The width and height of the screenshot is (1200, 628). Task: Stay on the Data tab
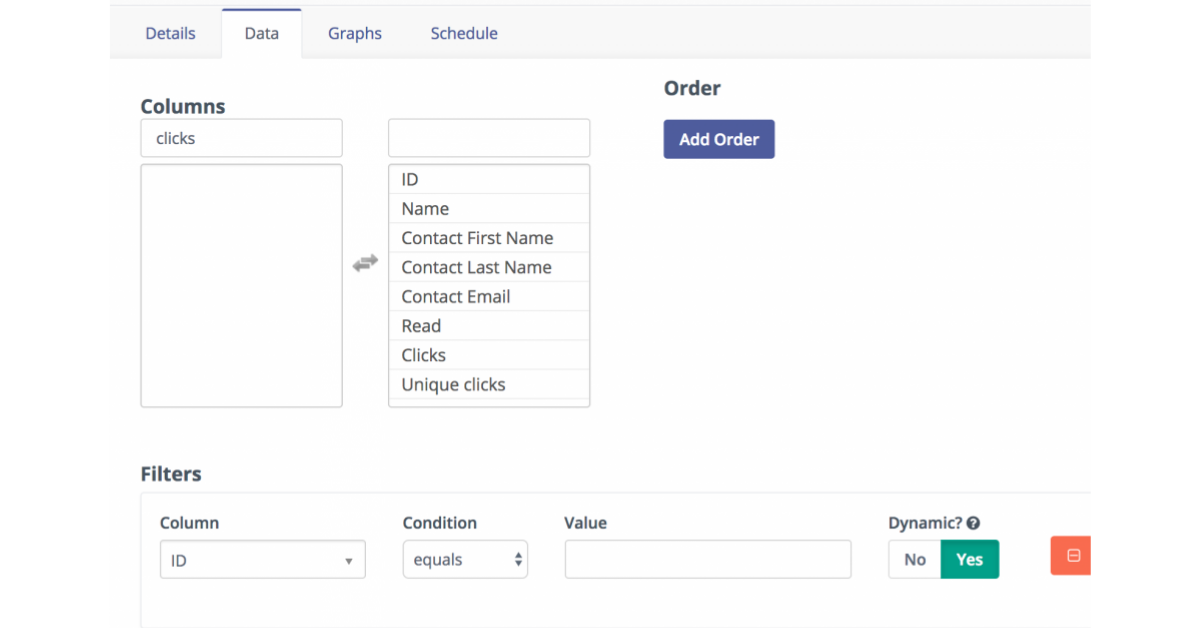pyautogui.click(x=261, y=33)
